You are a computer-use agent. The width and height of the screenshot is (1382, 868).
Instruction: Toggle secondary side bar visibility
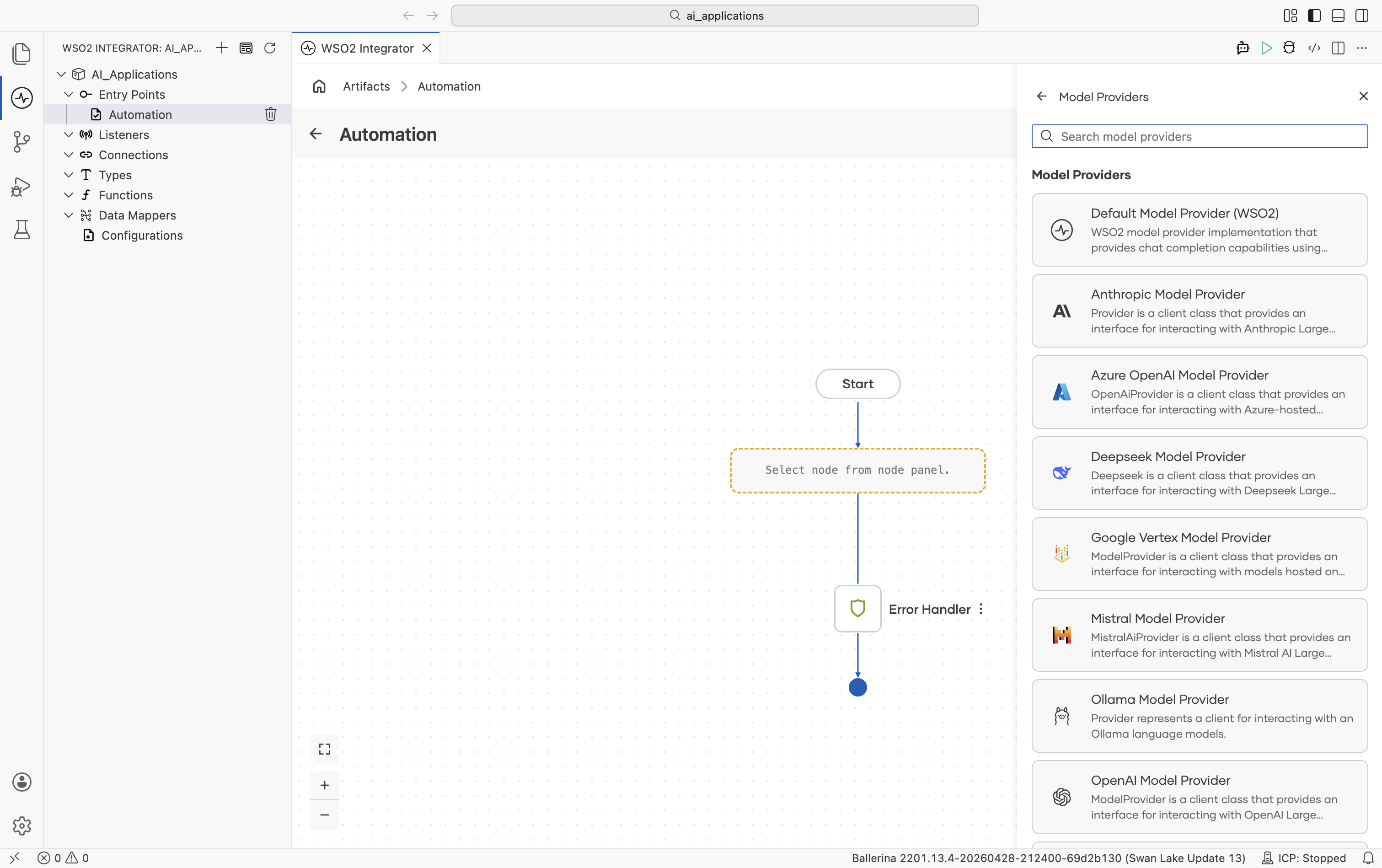1362,16
